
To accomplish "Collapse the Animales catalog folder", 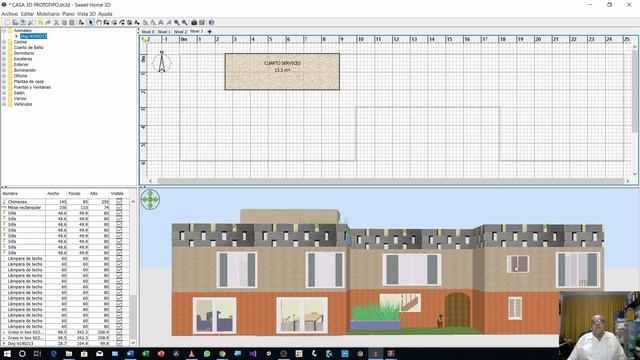I will pyautogui.click(x=4, y=31).
